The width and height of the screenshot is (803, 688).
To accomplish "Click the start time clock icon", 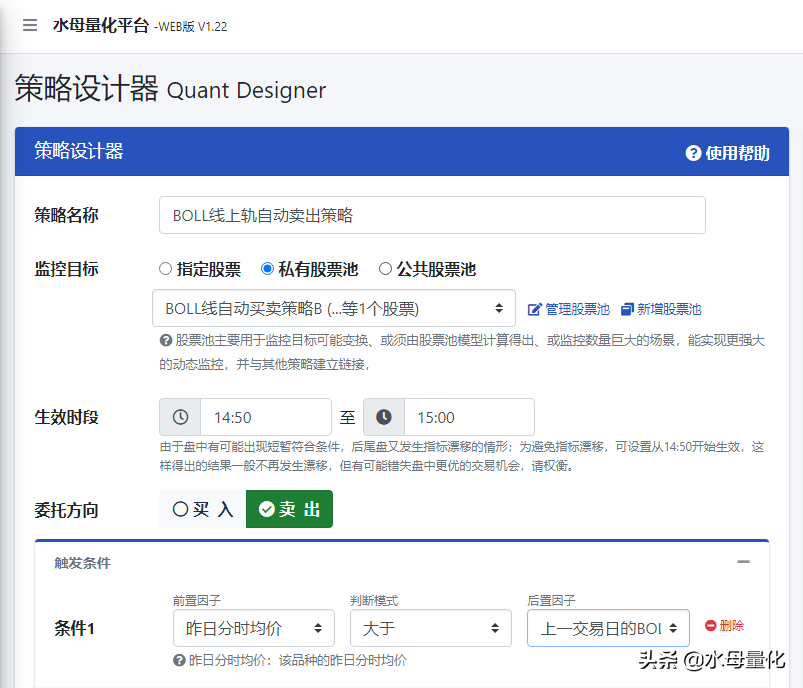I will coord(180,417).
